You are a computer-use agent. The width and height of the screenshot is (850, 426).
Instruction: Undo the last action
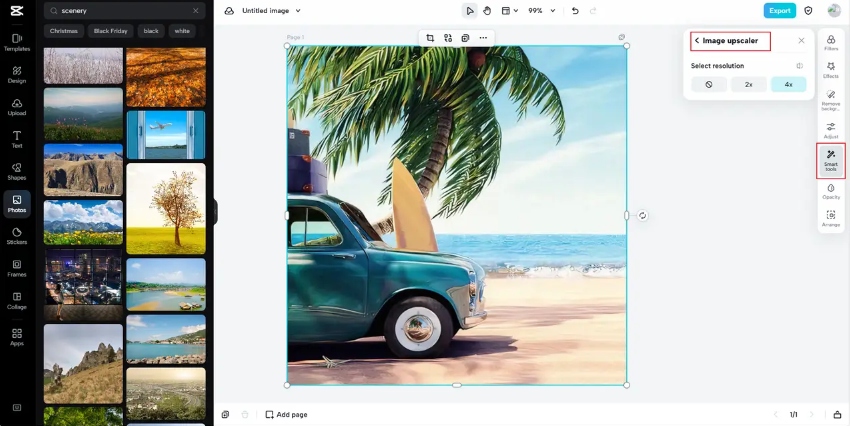[x=576, y=11]
